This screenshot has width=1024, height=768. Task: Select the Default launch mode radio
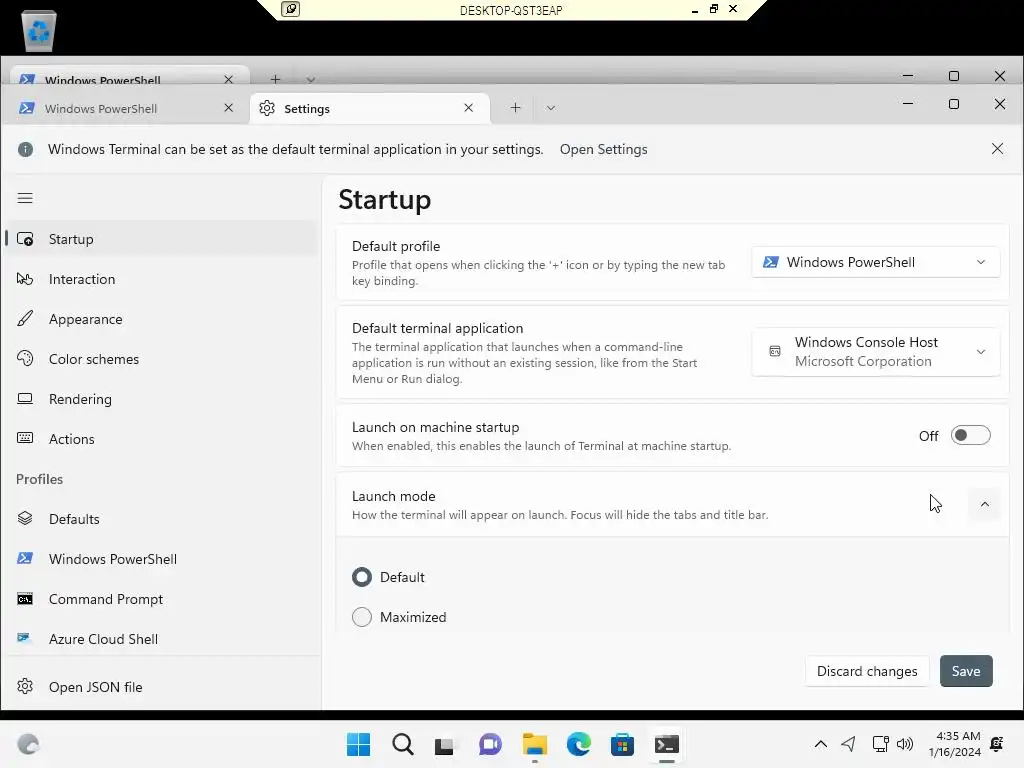pyautogui.click(x=362, y=577)
